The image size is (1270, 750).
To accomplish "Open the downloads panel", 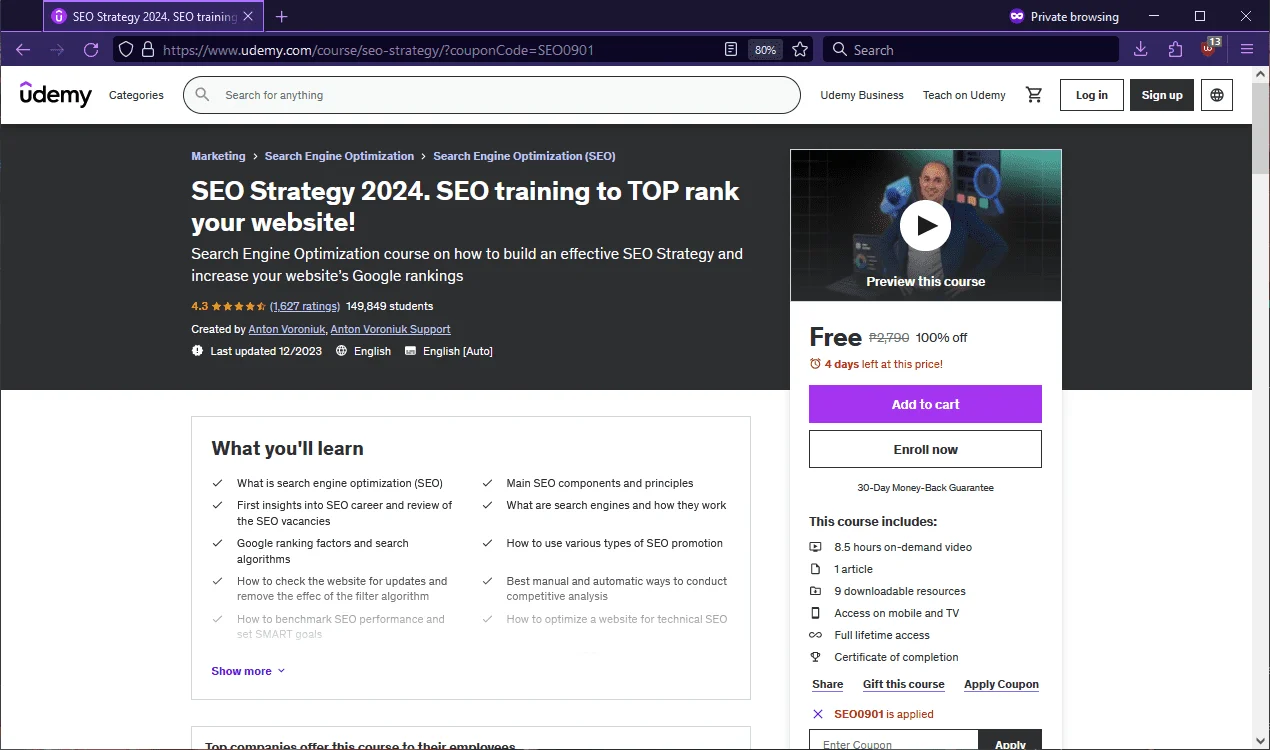I will pyautogui.click(x=1141, y=49).
